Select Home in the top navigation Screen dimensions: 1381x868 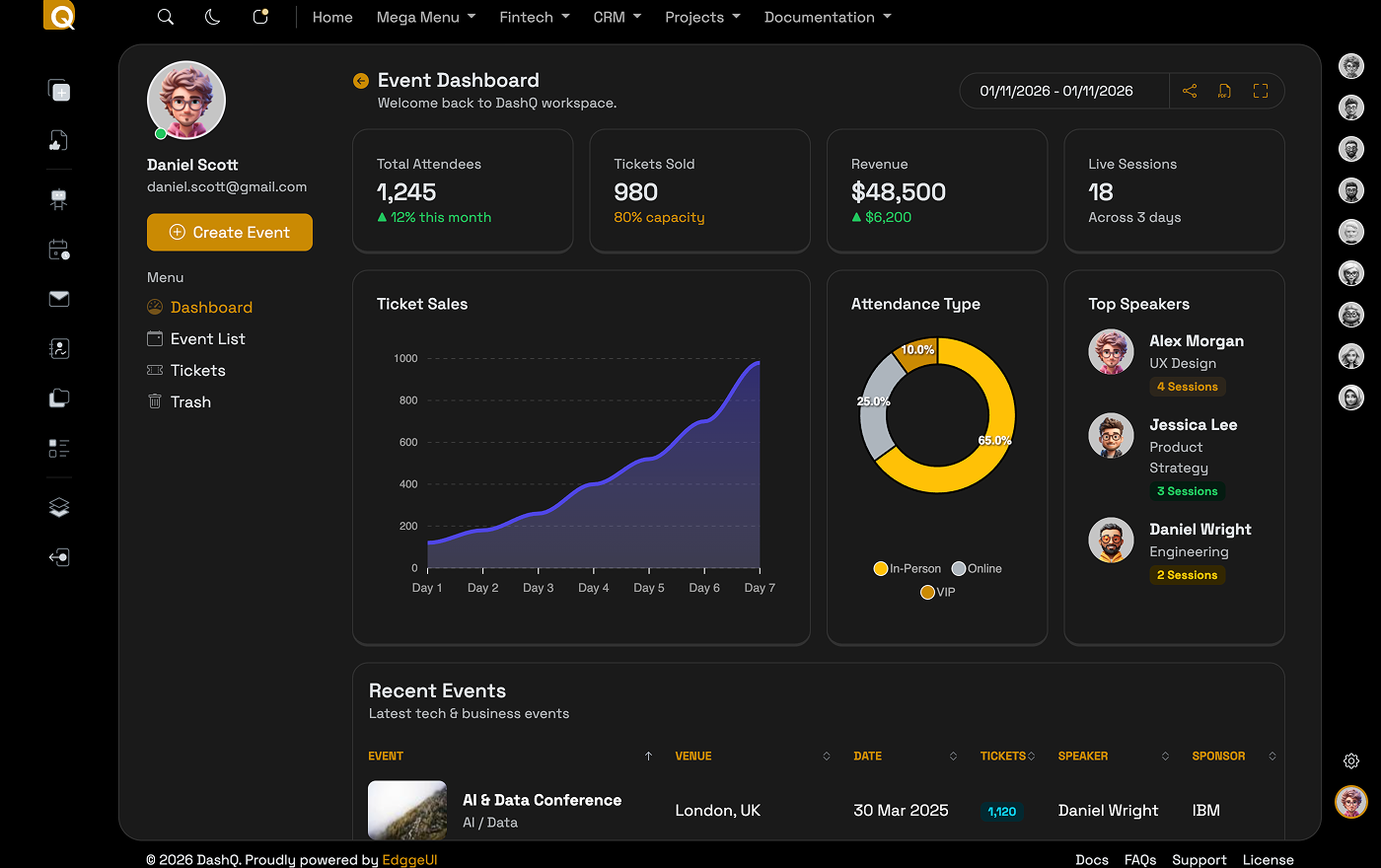[332, 17]
